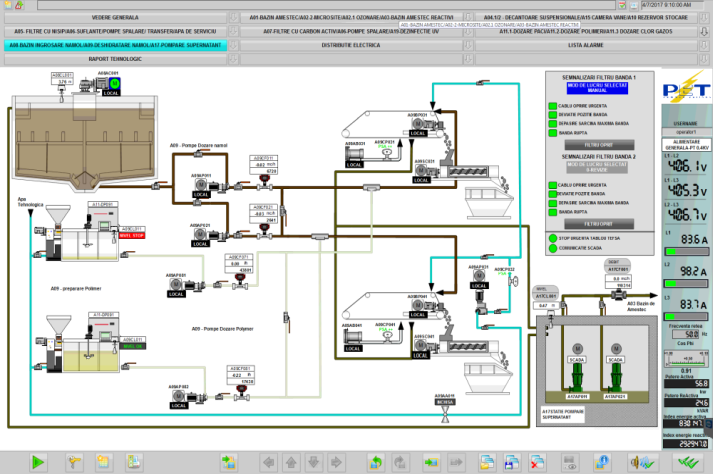Click the date and time field
713x474 pixels.
pos(674,5)
